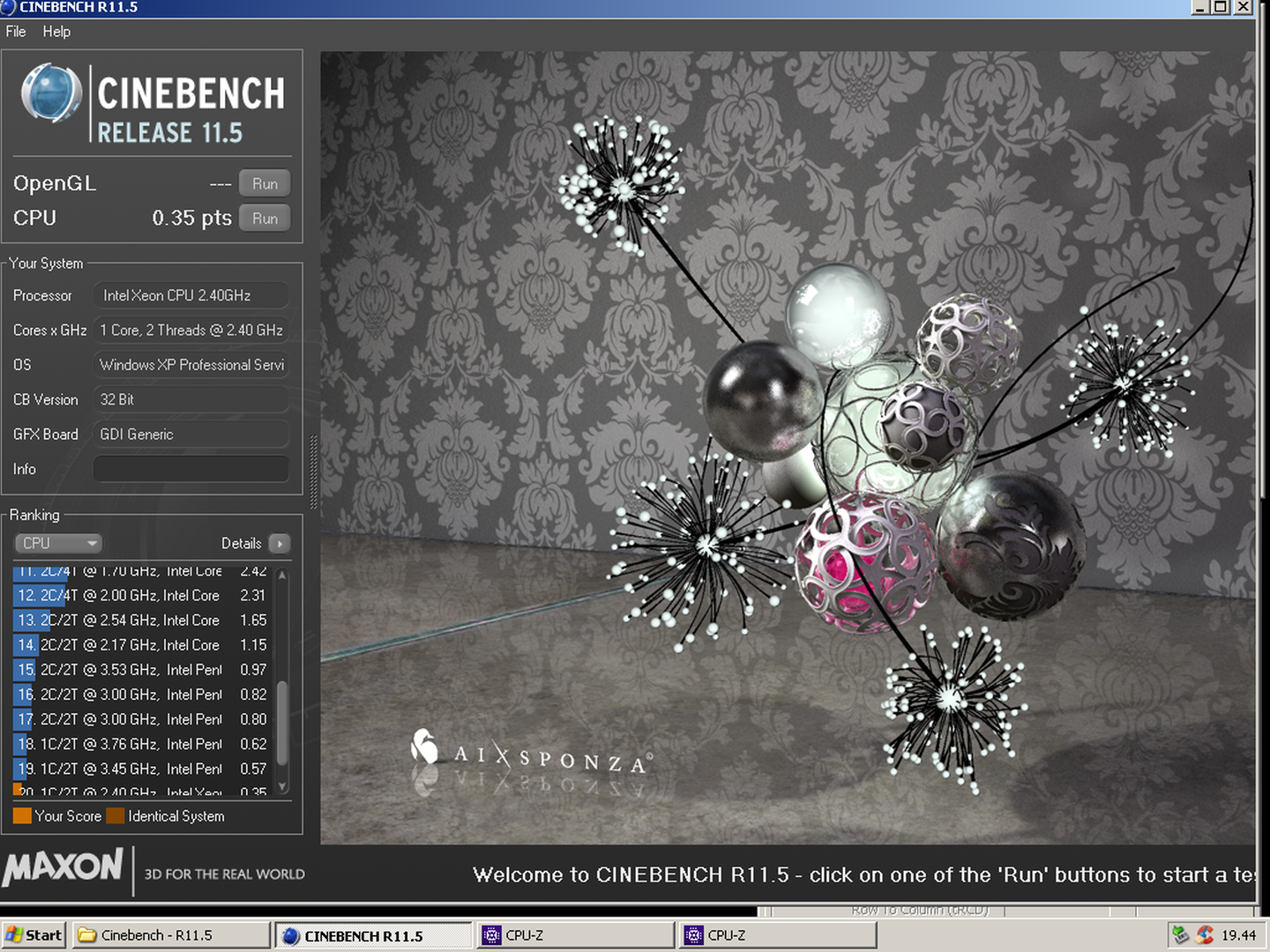1270x952 pixels.
Task: Click the OS field value
Action: click(191, 365)
